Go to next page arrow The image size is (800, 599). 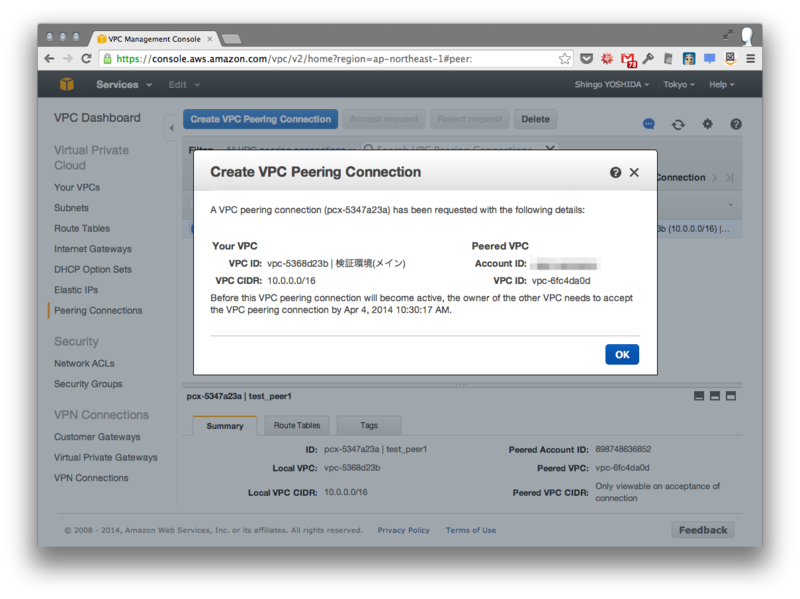[x=714, y=178]
